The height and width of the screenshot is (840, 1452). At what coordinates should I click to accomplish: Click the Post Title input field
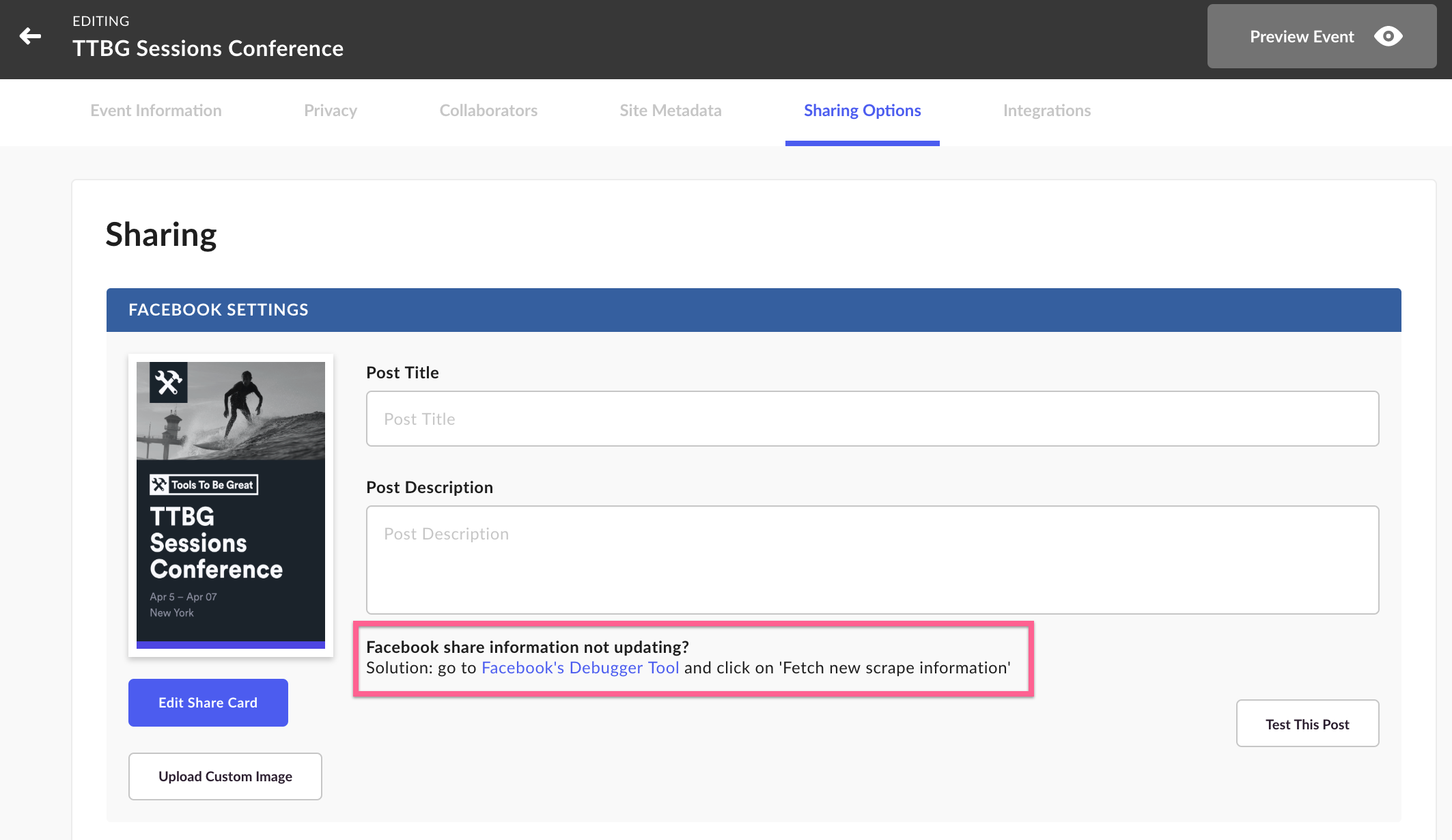tap(873, 418)
